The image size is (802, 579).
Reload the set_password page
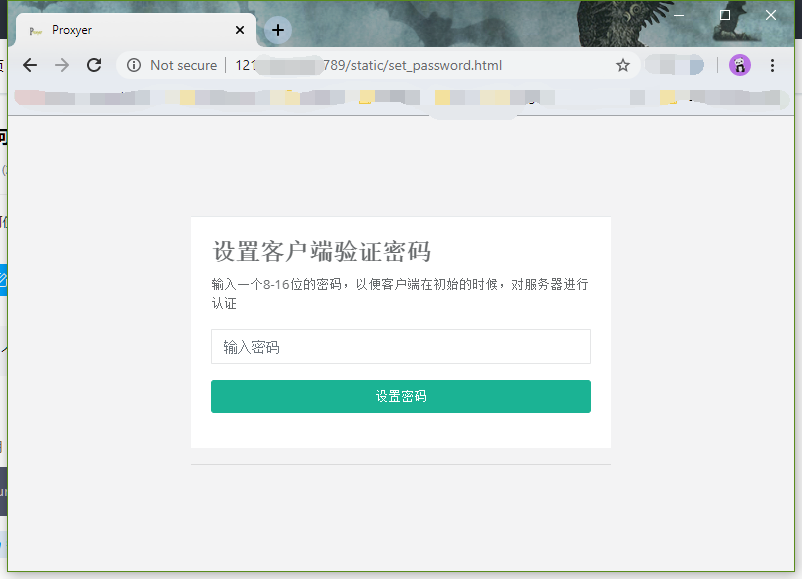(94, 65)
